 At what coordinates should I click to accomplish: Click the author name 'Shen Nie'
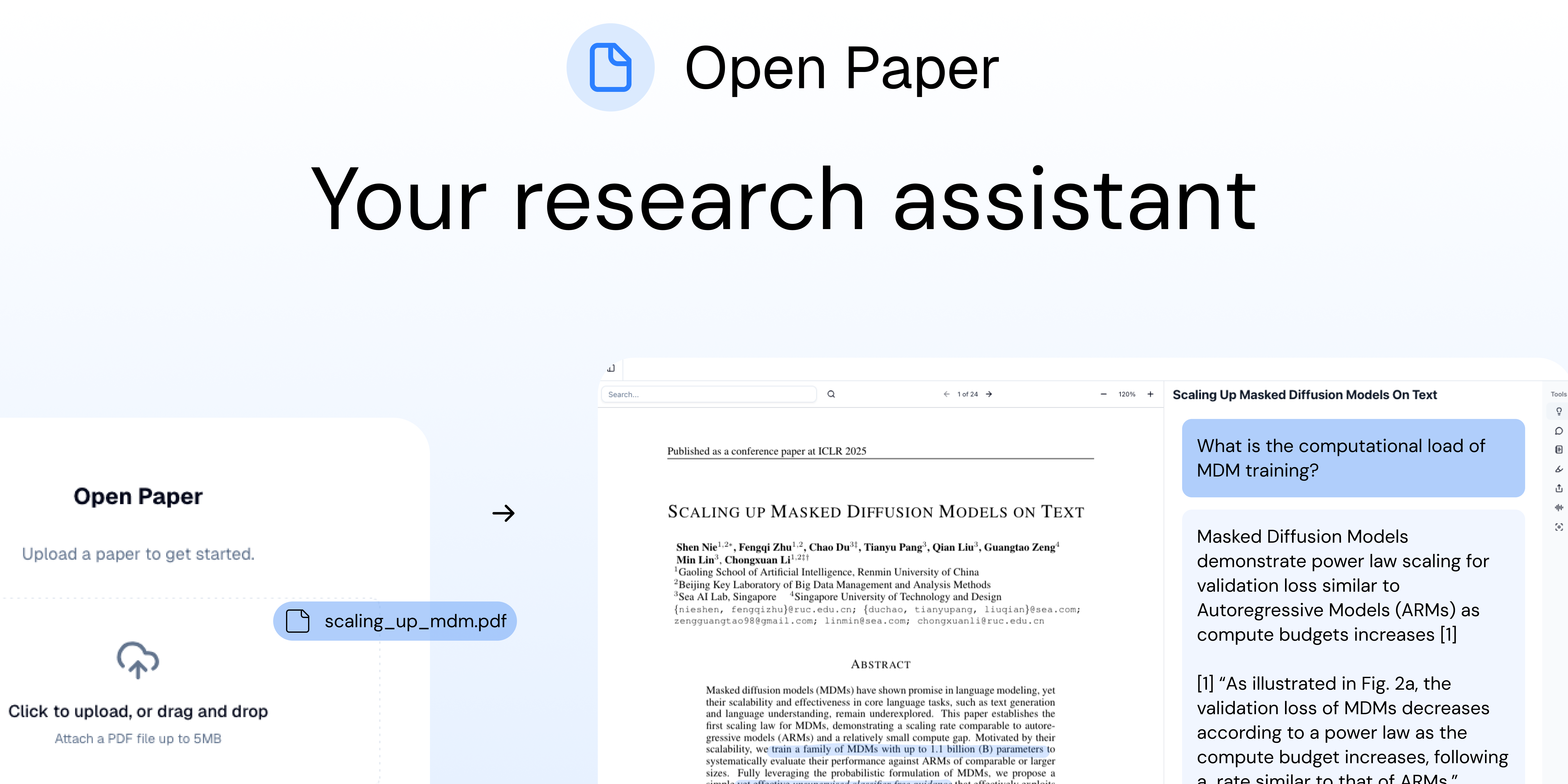pyautogui.click(x=696, y=547)
